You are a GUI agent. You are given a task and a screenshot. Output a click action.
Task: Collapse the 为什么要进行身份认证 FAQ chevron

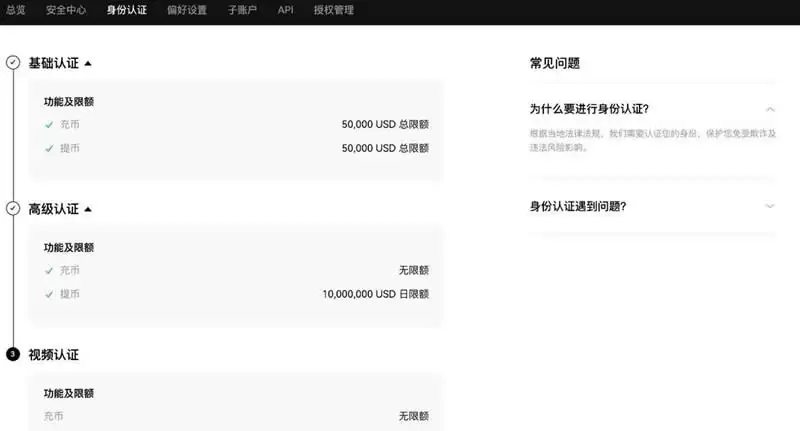coord(769,109)
